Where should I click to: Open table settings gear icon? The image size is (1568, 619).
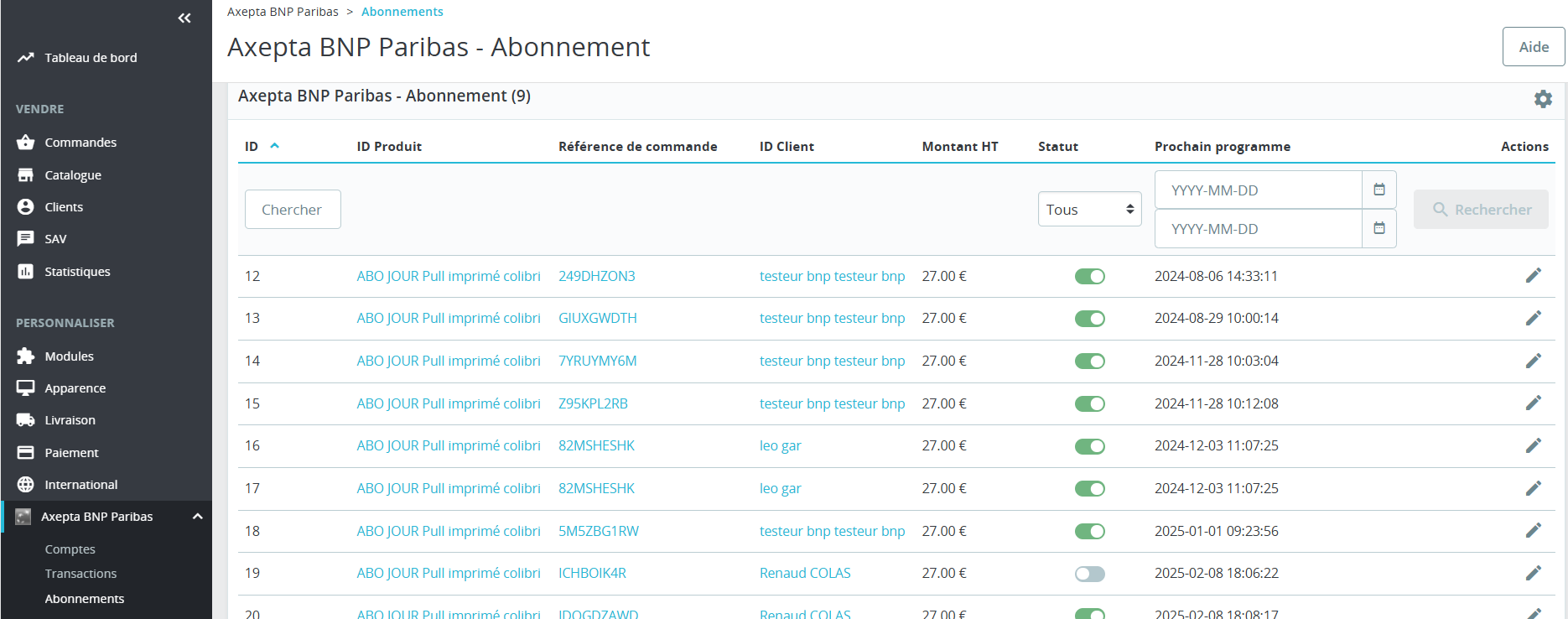pos(1543,99)
